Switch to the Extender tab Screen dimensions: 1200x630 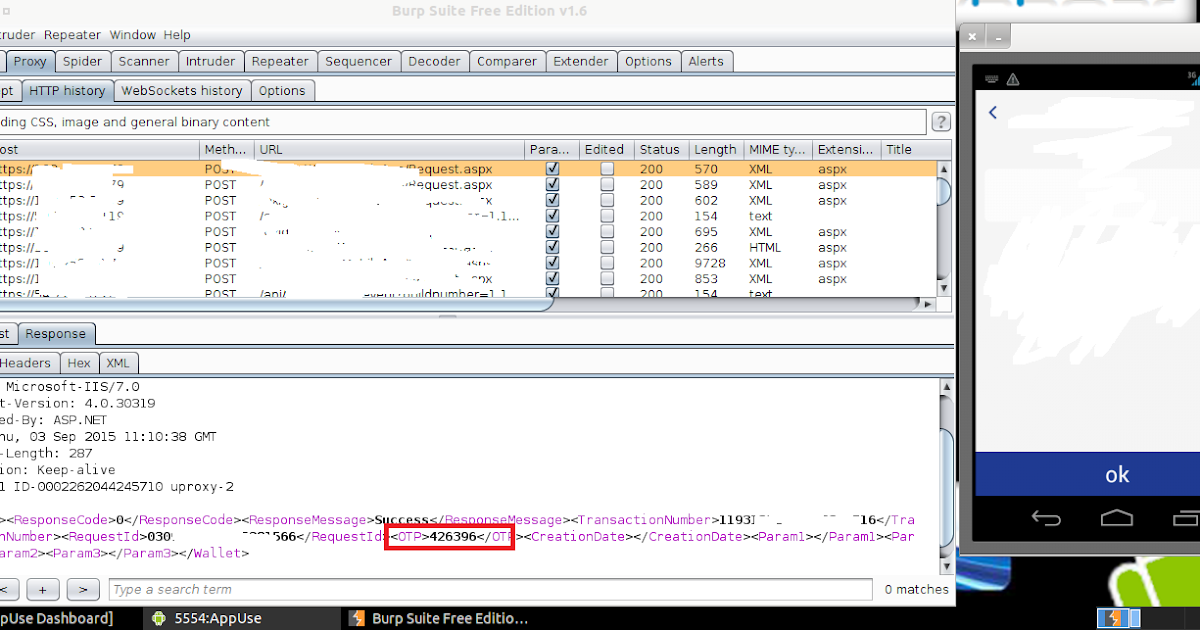(581, 61)
